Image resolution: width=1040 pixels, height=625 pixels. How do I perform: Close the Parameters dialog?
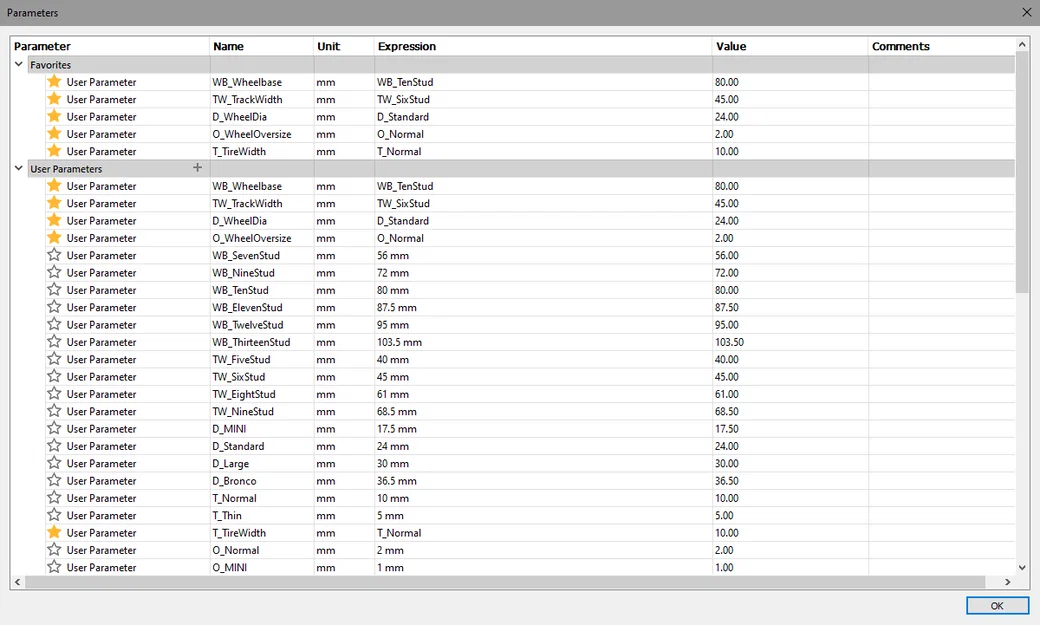click(x=1026, y=13)
